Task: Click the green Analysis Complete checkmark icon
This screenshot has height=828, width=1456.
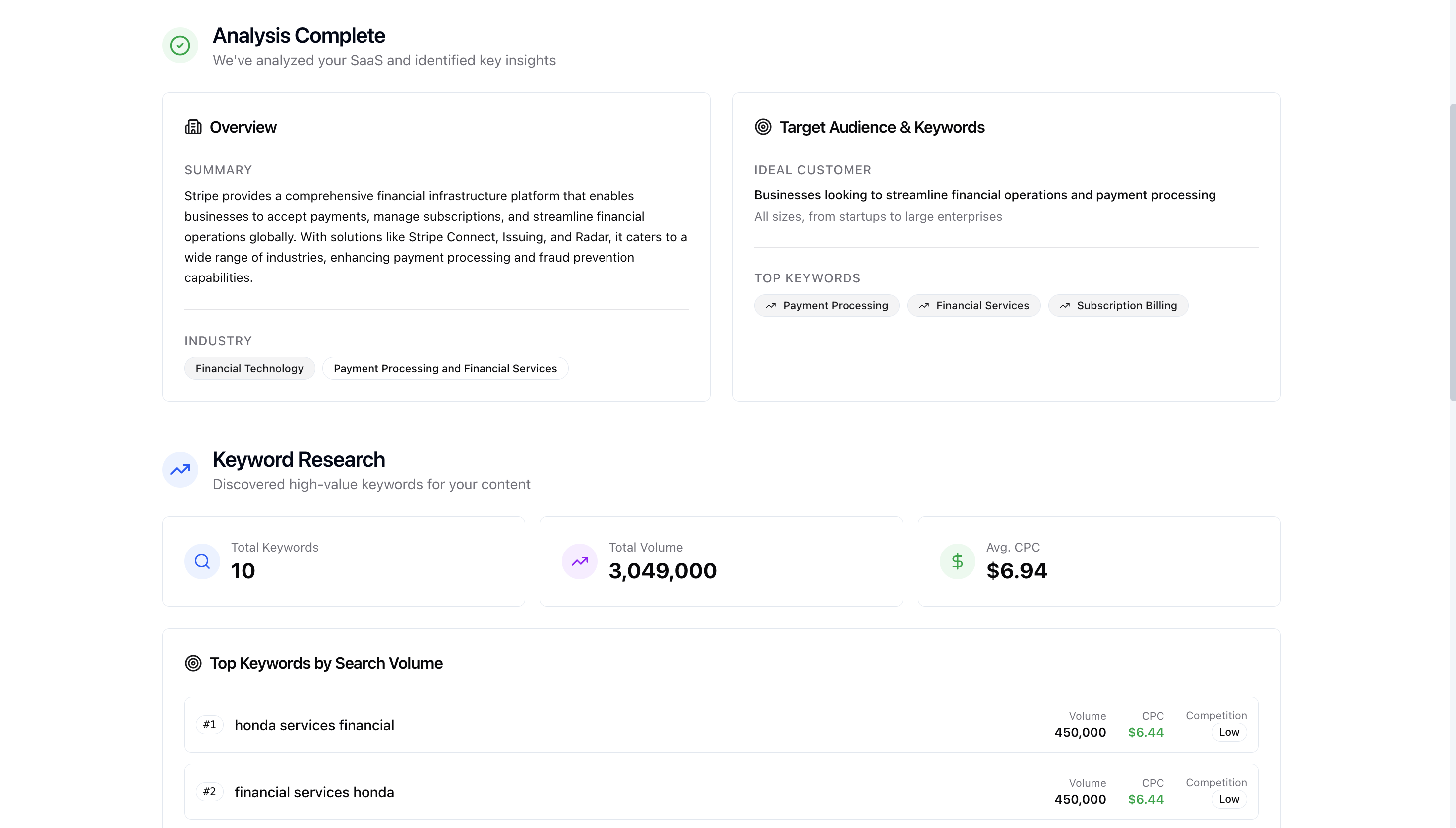Action: click(x=180, y=45)
